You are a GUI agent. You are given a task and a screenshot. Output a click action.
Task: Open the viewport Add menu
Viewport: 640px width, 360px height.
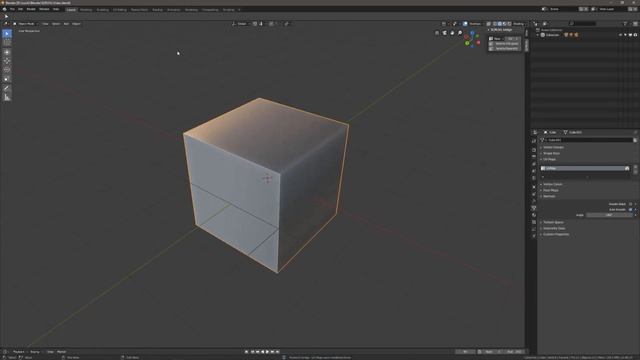(66, 24)
